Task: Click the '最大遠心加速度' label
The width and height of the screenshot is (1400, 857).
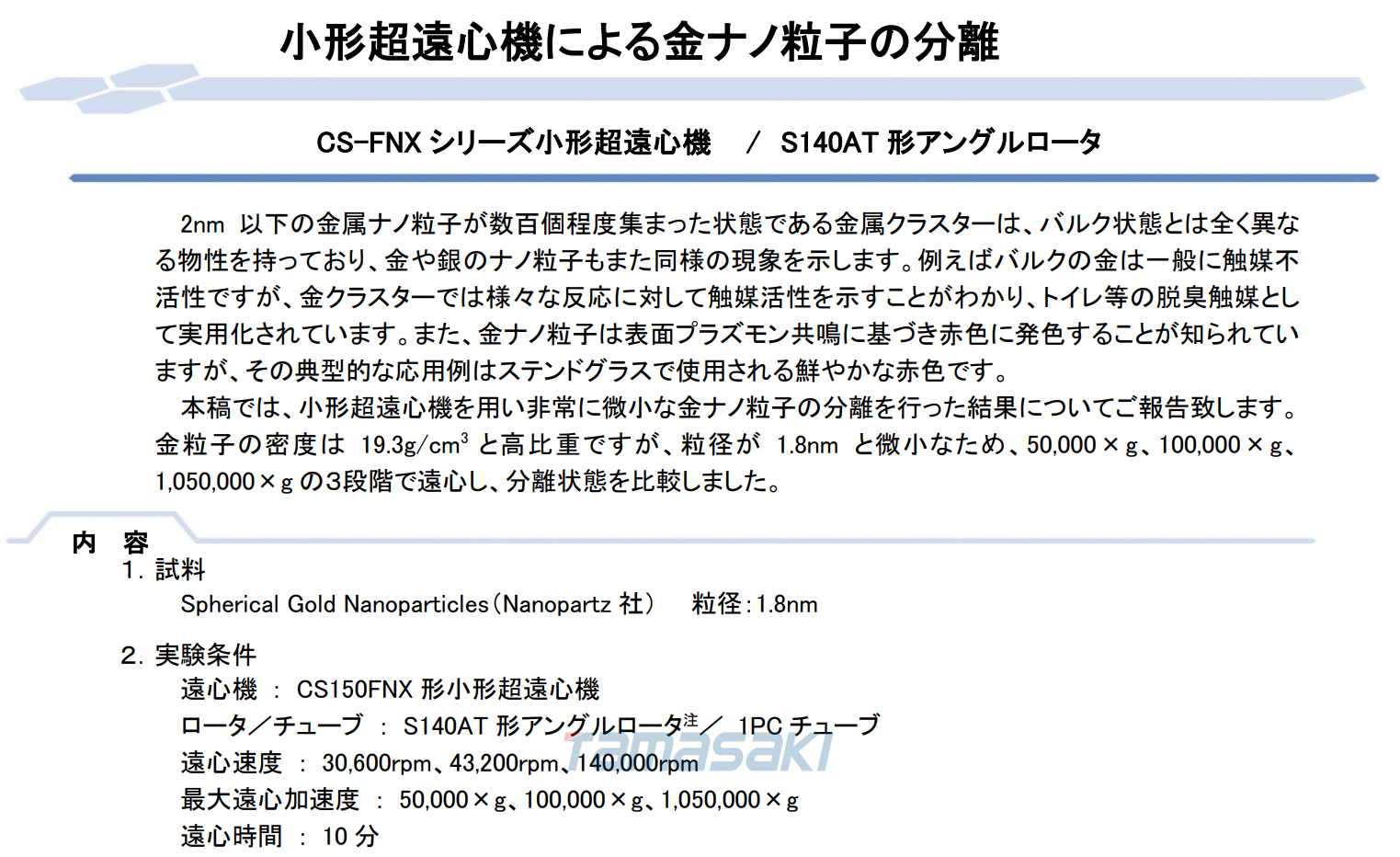Action: (270, 800)
